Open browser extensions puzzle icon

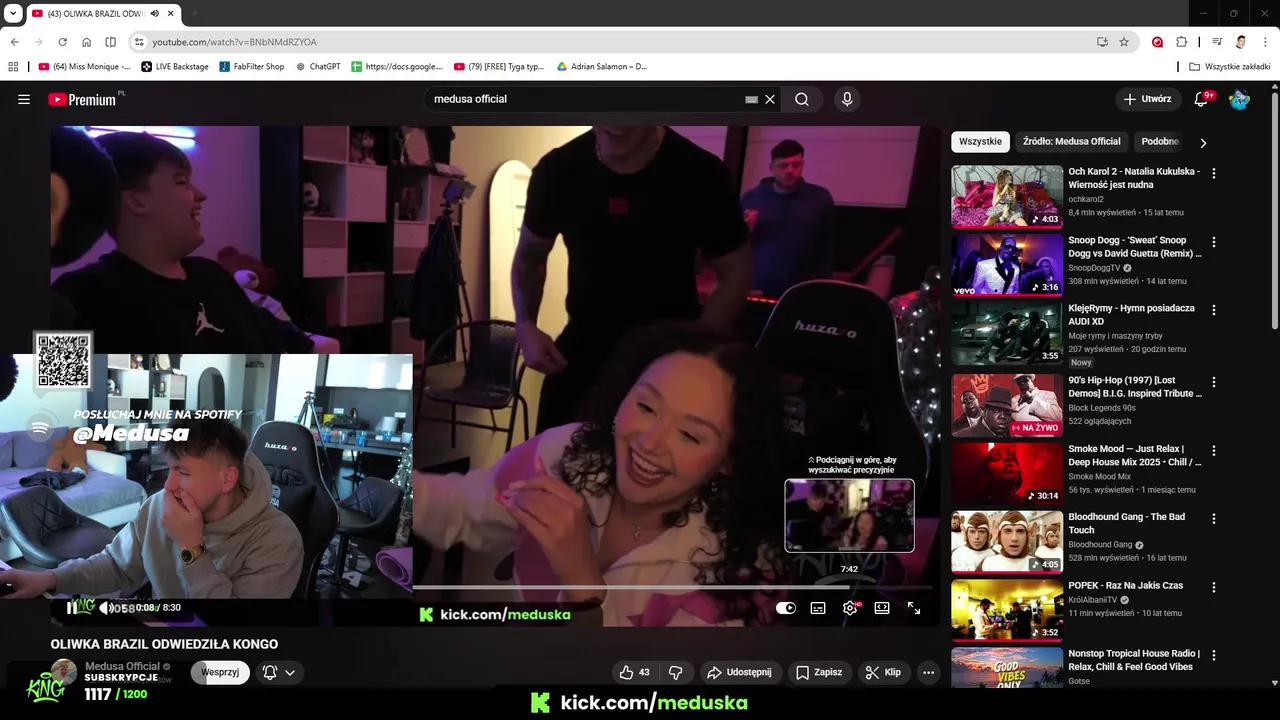[x=1182, y=42]
